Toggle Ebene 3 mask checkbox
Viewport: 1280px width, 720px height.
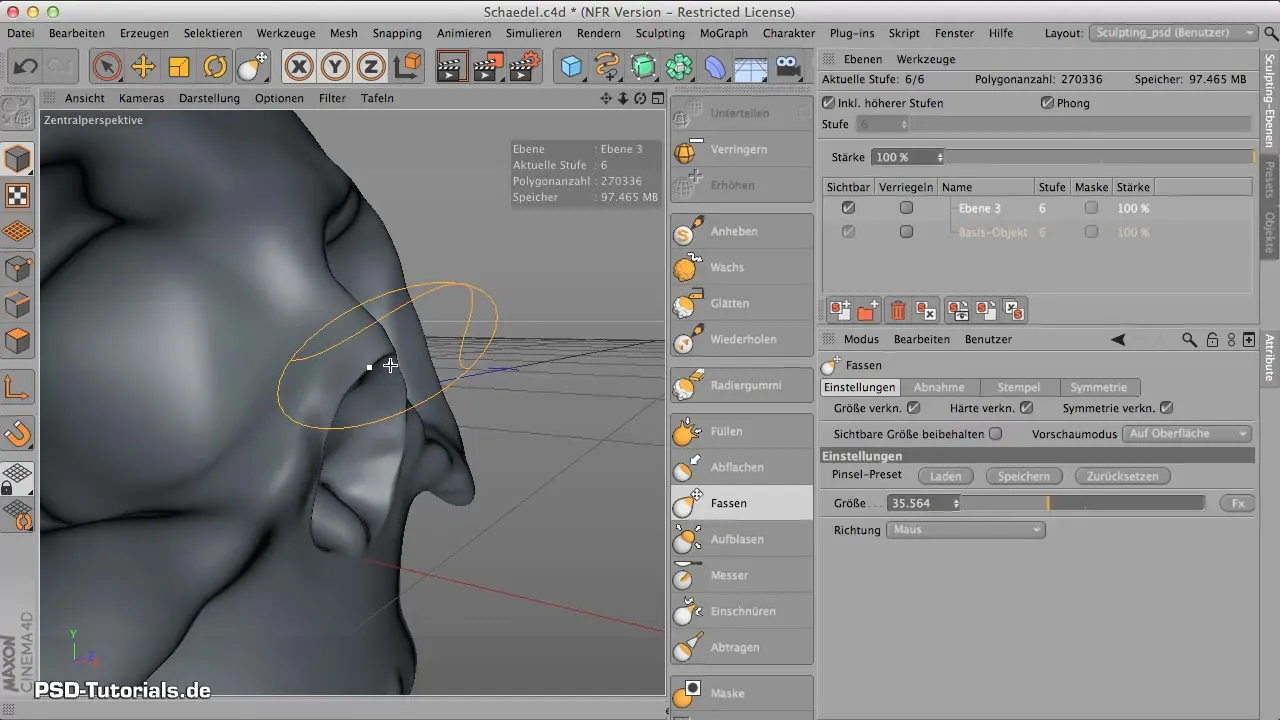point(1091,208)
